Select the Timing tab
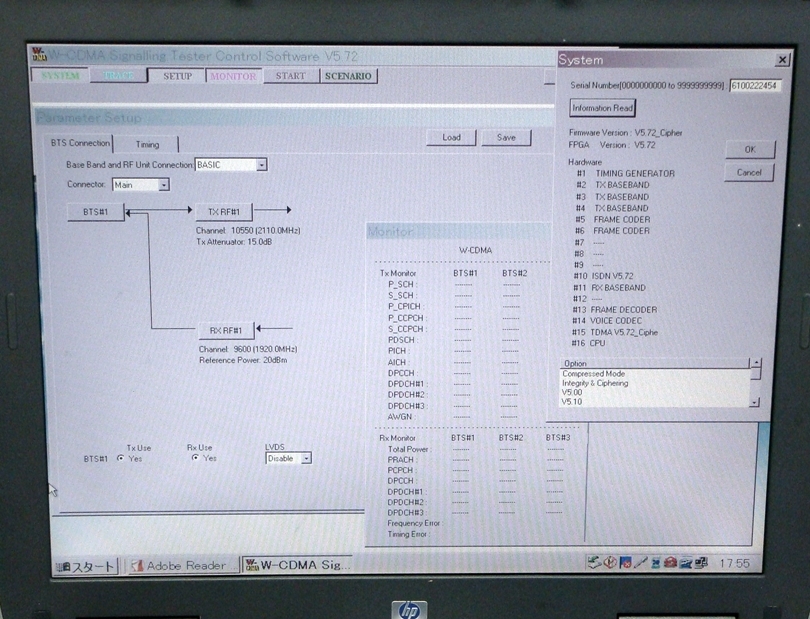 tap(147, 144)
